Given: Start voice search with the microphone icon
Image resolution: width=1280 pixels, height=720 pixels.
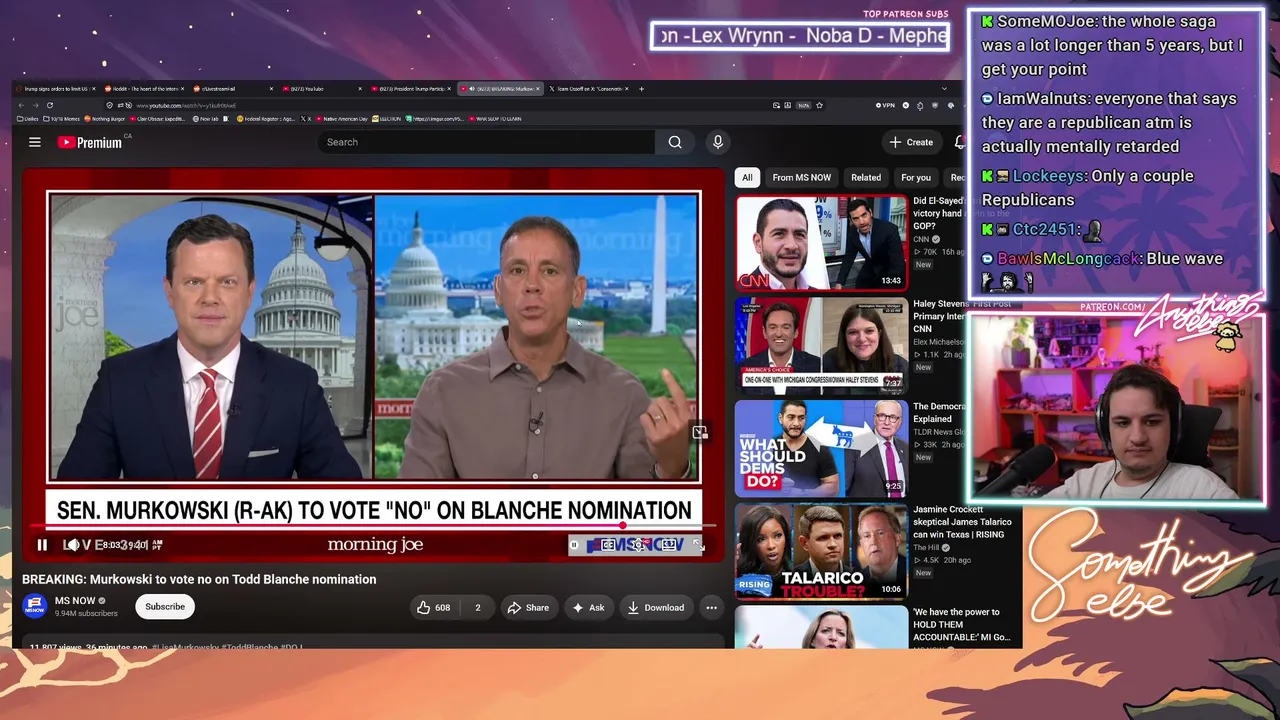Looking at the screenshot, I should click(x=717, y=142).
